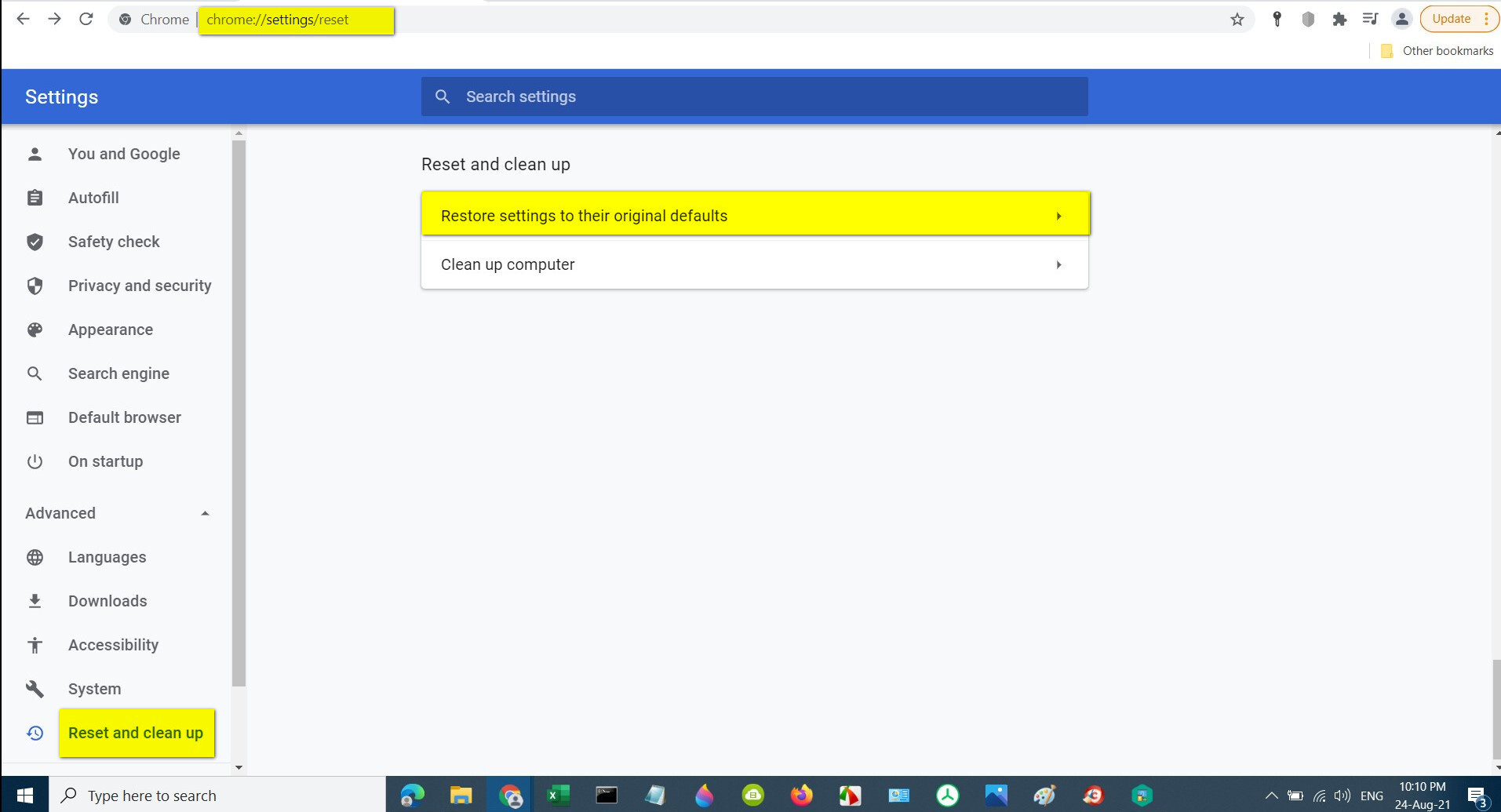Click the ENG language indicator
Screen dimensions: 1501x812
click(1372, 796)
